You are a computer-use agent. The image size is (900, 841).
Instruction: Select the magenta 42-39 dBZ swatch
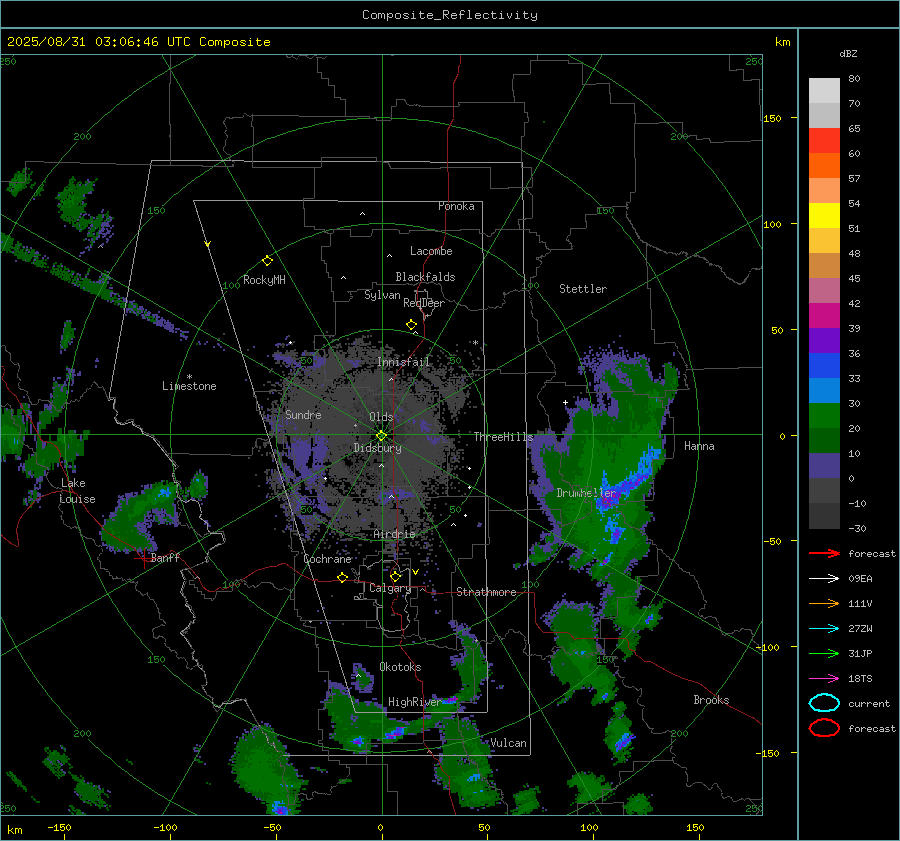(824, 316)
